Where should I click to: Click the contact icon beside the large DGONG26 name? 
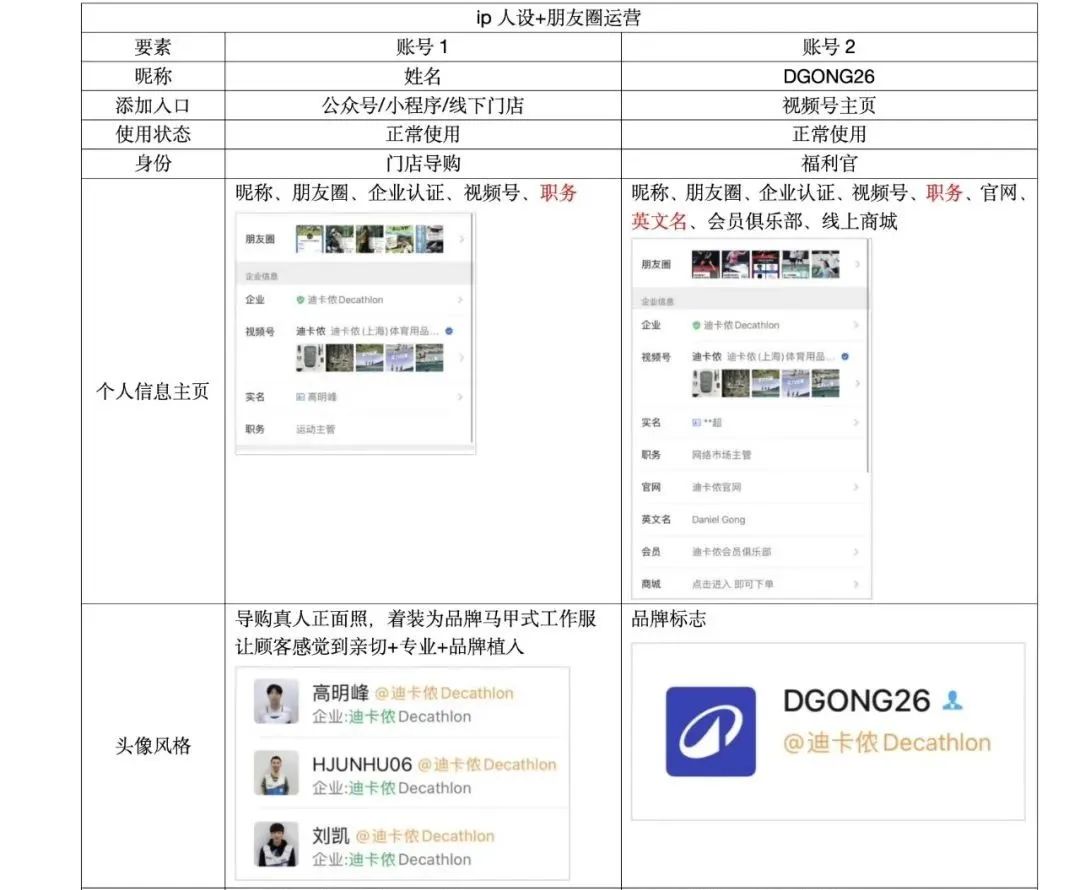click(x=953, y=701)
